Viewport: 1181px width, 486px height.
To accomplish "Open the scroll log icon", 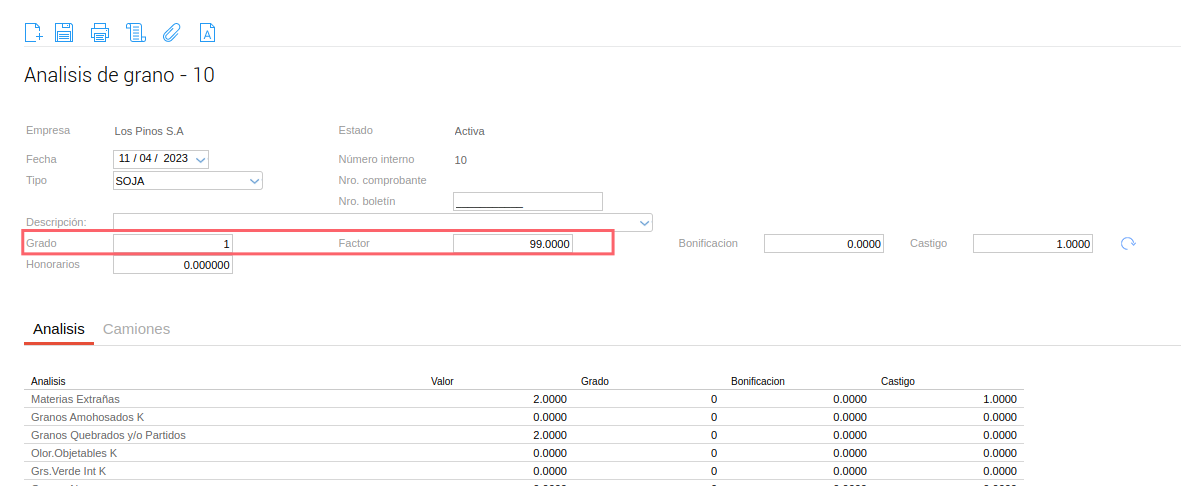I will click(136, 32).
